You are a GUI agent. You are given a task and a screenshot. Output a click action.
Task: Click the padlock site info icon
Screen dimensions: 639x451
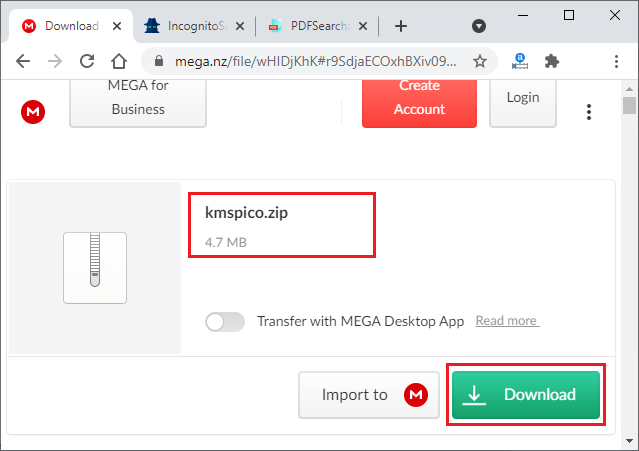pos(159,62)
